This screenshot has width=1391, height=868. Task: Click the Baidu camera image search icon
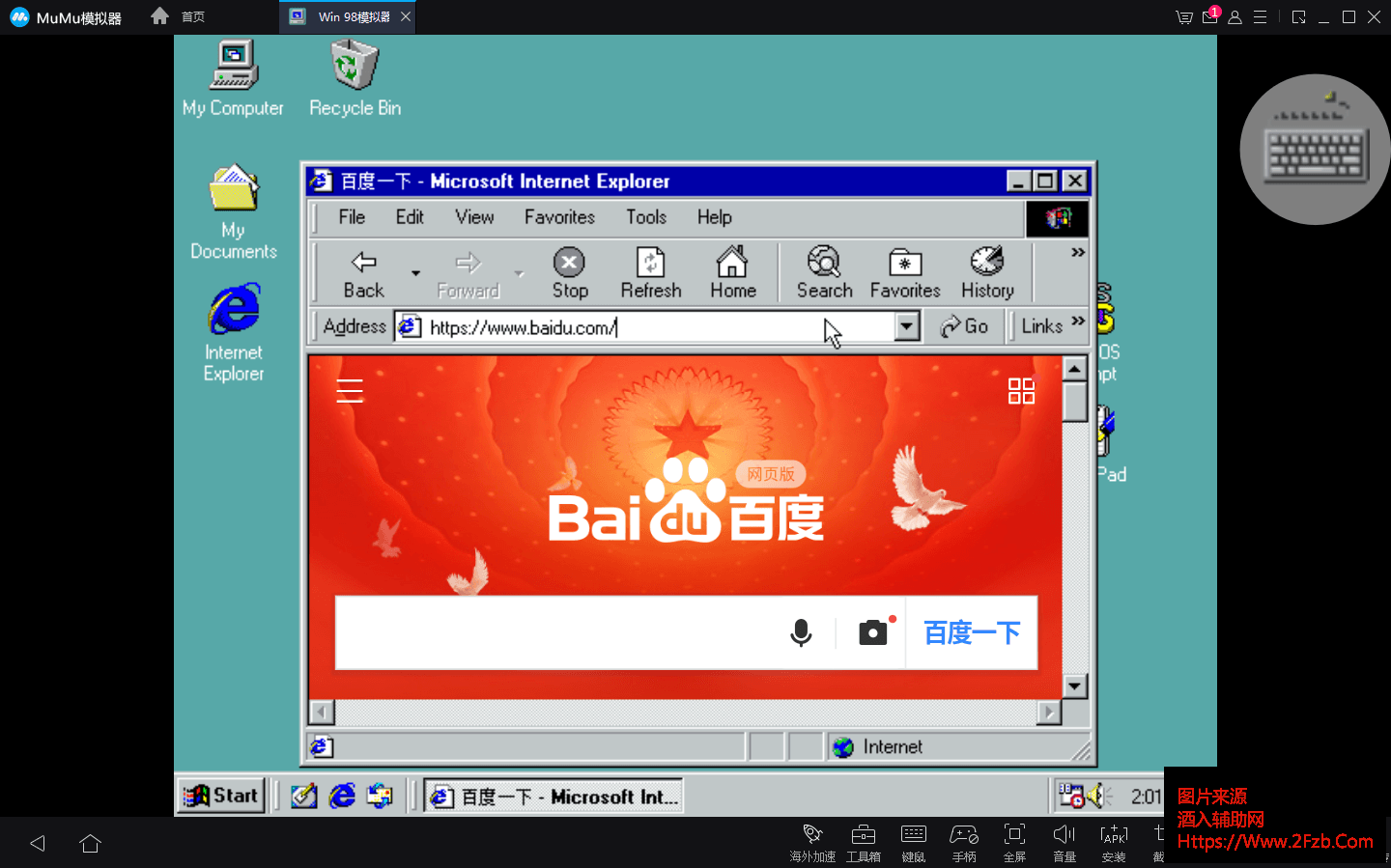tap(873, 632)
